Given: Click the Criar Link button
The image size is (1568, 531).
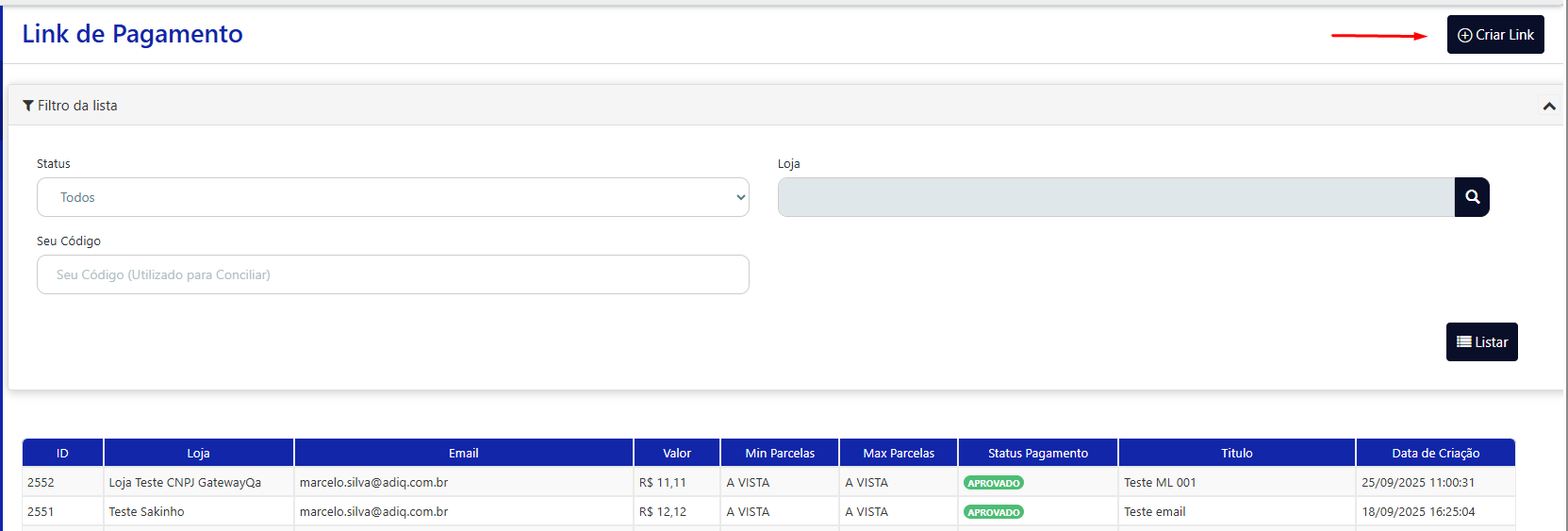Looking at the screenshot, I should pyautogui.click(x=1494, y=35).
